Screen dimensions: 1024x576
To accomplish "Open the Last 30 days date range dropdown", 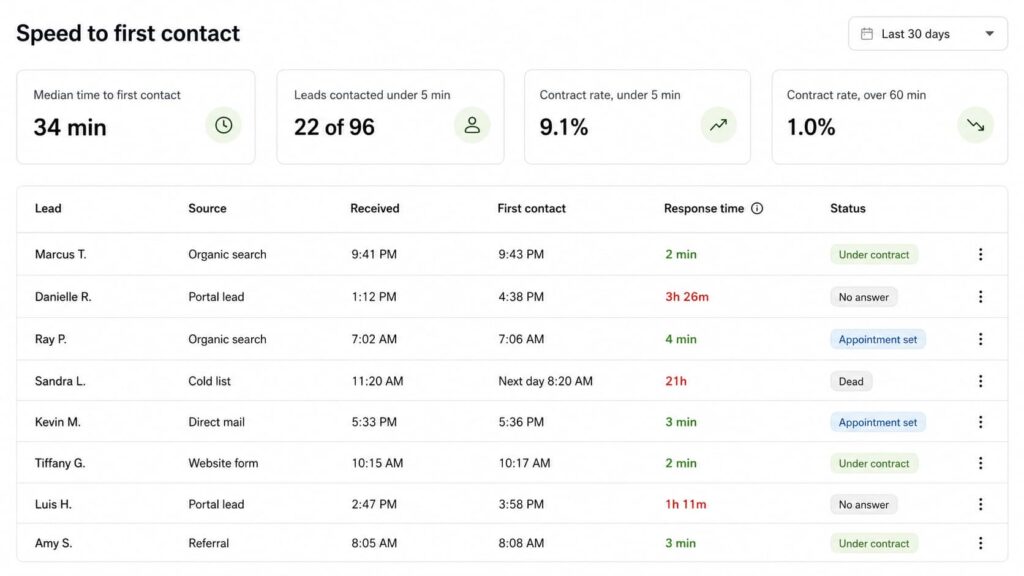I will pyautogui.click(x=927, y=34).
